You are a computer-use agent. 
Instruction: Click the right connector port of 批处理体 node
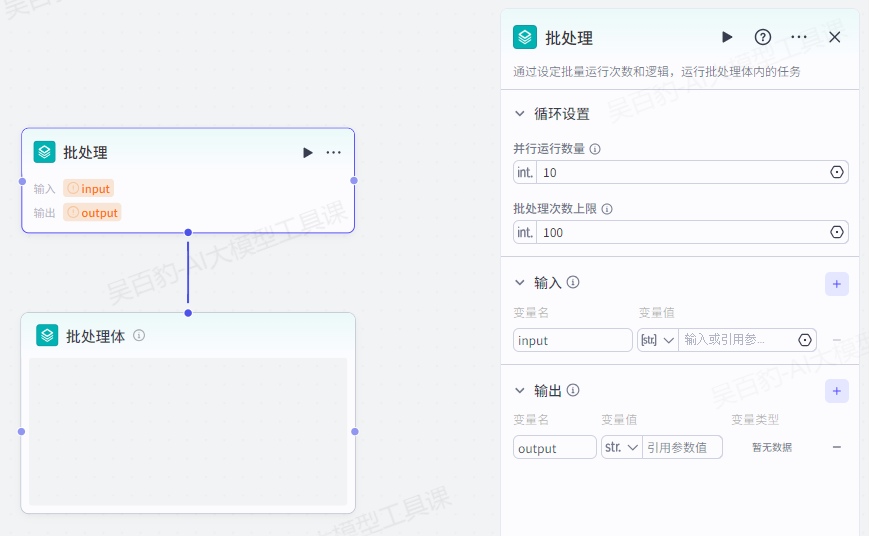point(355,431)
